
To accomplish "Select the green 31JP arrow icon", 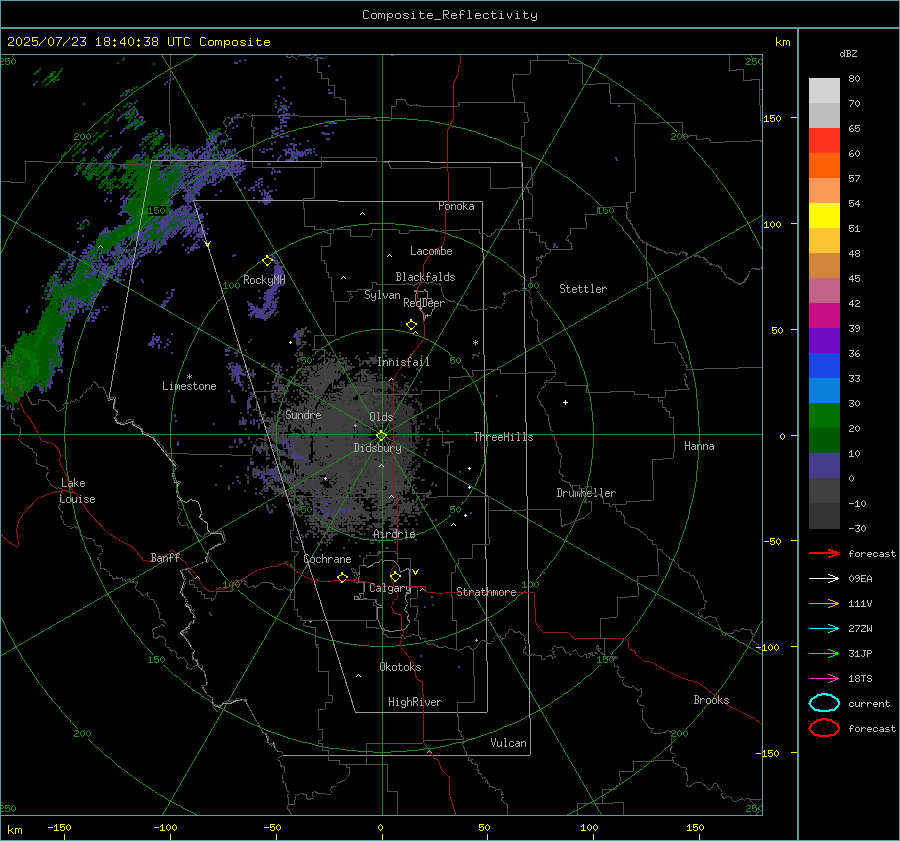I will pyautogui.click(x=824, y=653).
